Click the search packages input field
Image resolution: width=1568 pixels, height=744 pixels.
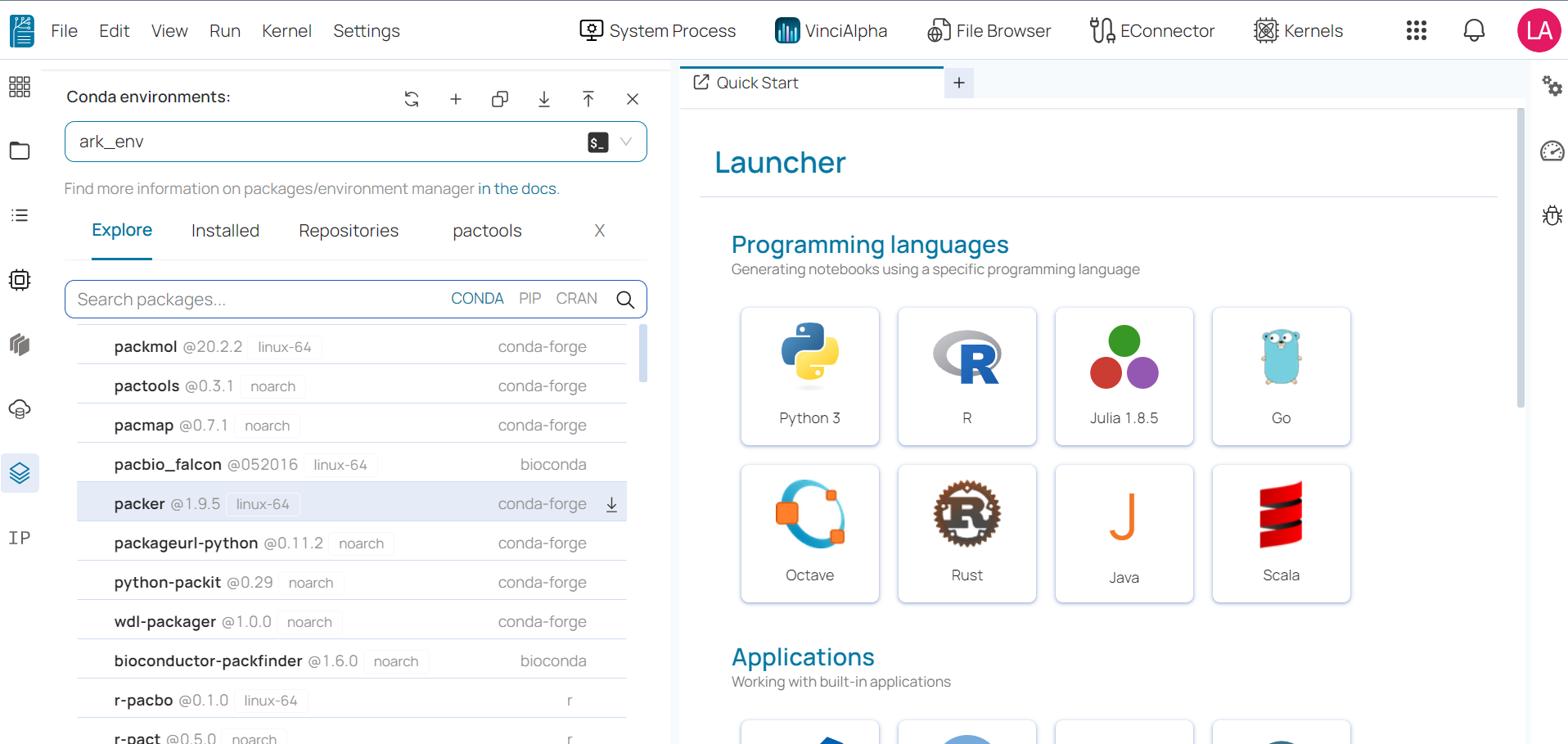tap(246, 299)
